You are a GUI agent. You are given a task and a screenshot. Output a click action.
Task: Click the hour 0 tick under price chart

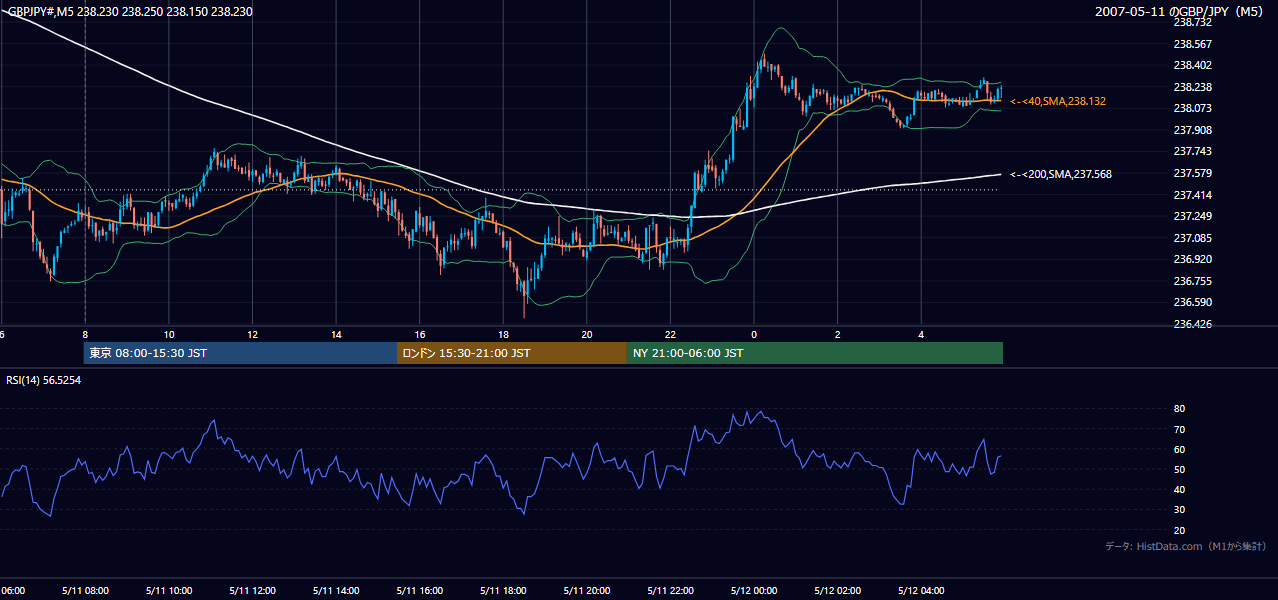pyautogui.click(x=754, y=334)
